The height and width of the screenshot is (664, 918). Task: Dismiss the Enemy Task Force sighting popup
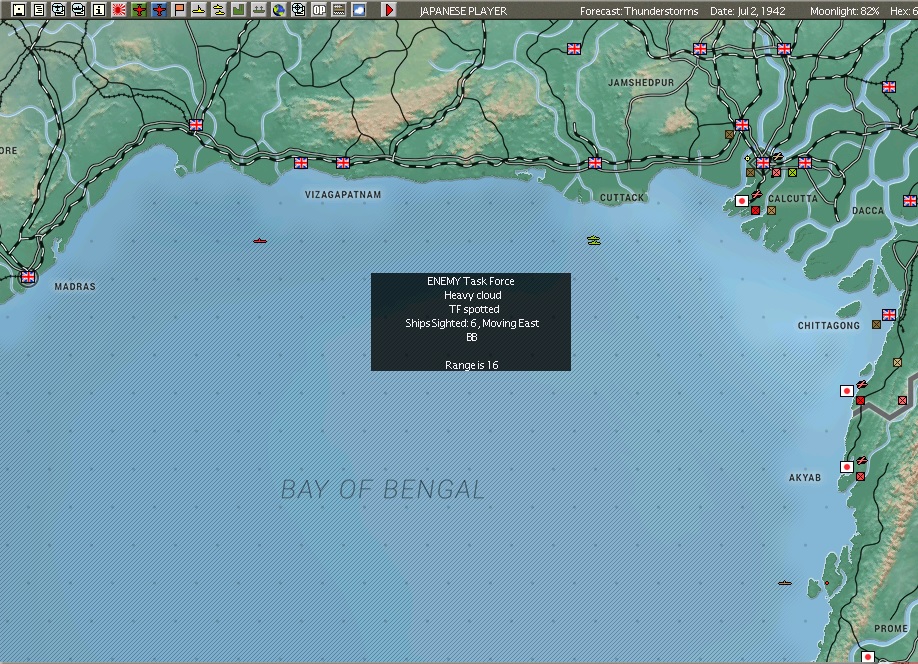pyautogui.click(x=470, y=320)
